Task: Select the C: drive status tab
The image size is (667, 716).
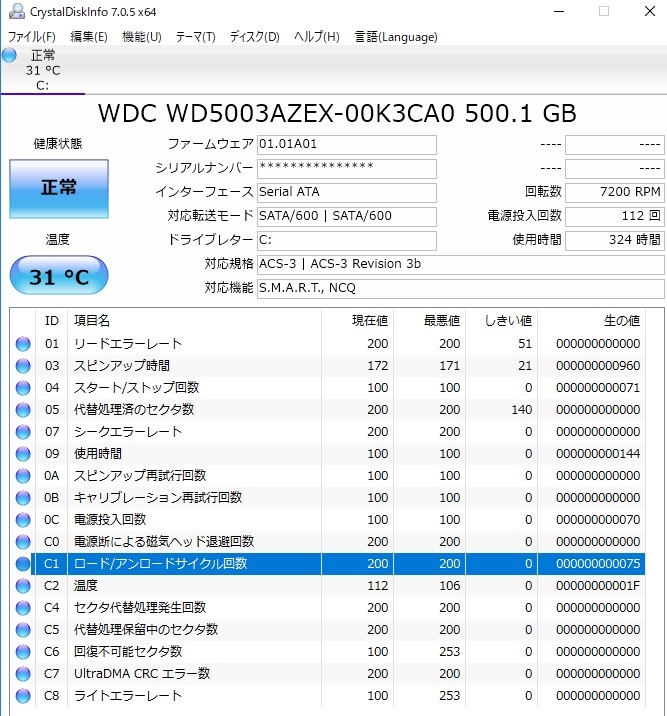Action: (42, 70)
